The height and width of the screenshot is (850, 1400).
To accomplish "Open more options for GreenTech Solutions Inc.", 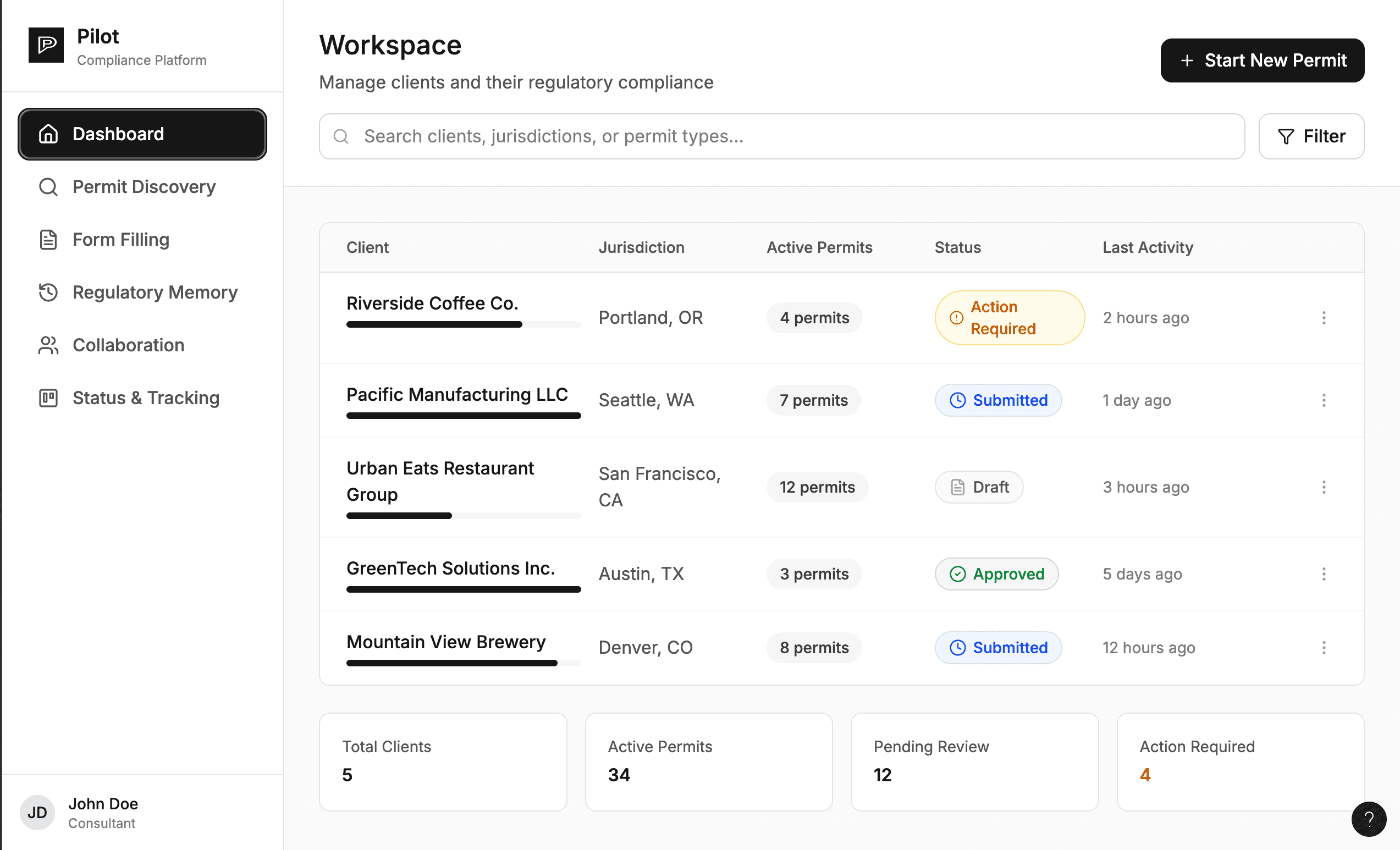I will pyautogui.click(x=1324, y=574).
